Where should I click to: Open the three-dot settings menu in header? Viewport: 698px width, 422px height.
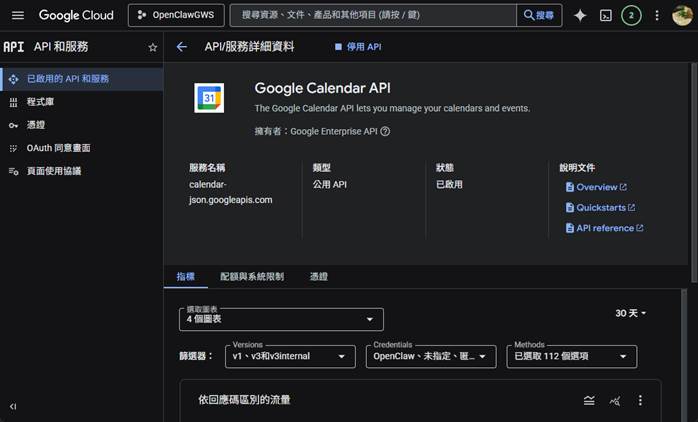(x=657, y=16)
